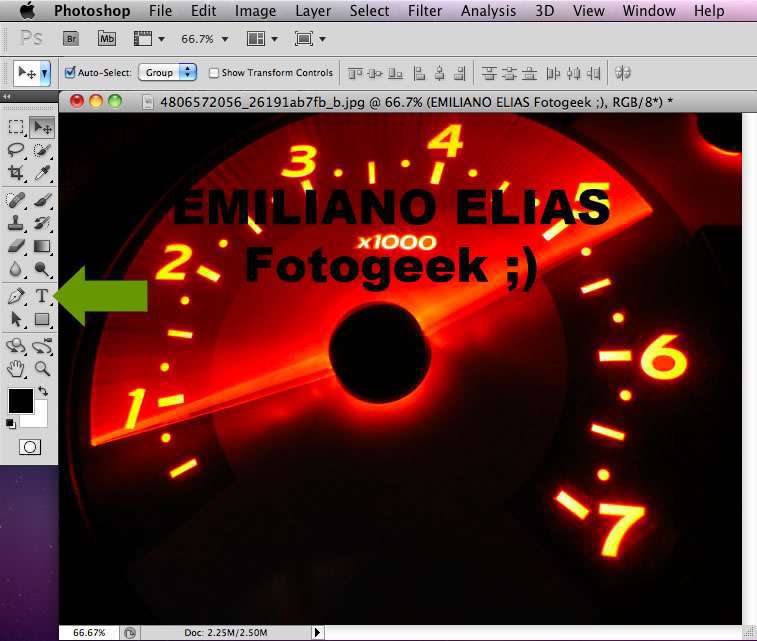
Task: Open the Filter menu
Action: pos(425,11)
